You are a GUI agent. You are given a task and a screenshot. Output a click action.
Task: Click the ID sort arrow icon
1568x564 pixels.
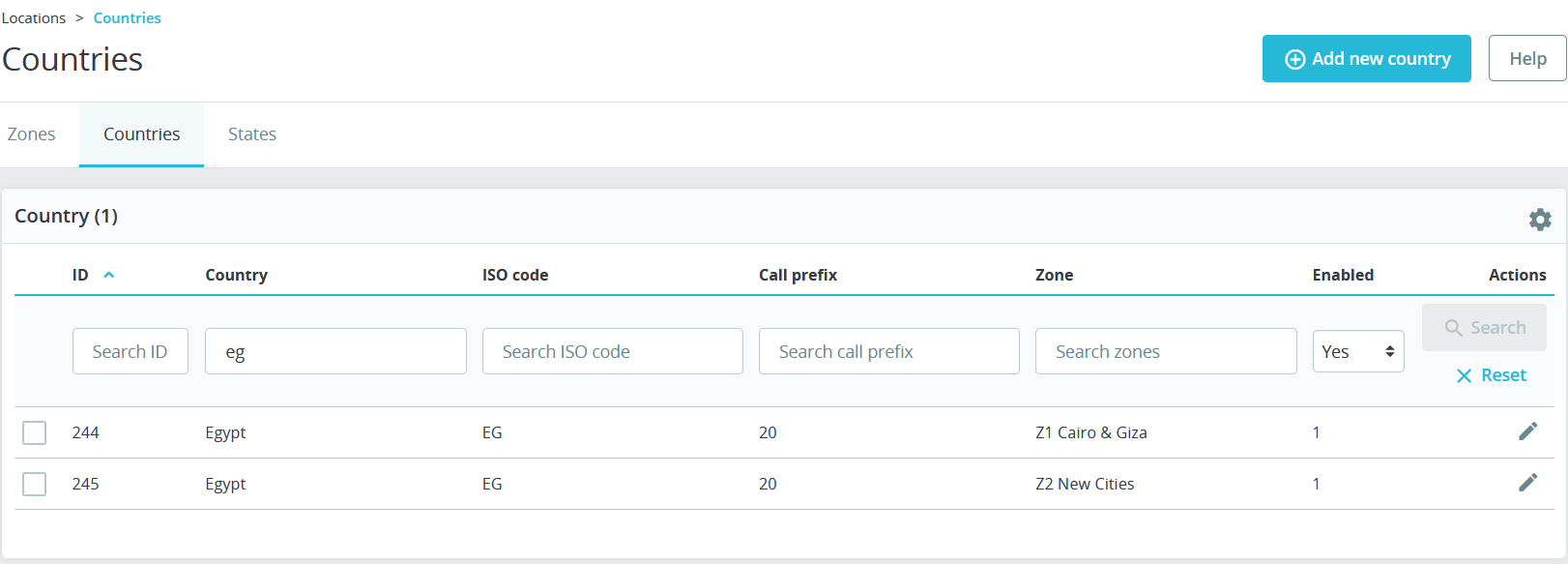tap(109, 275)
